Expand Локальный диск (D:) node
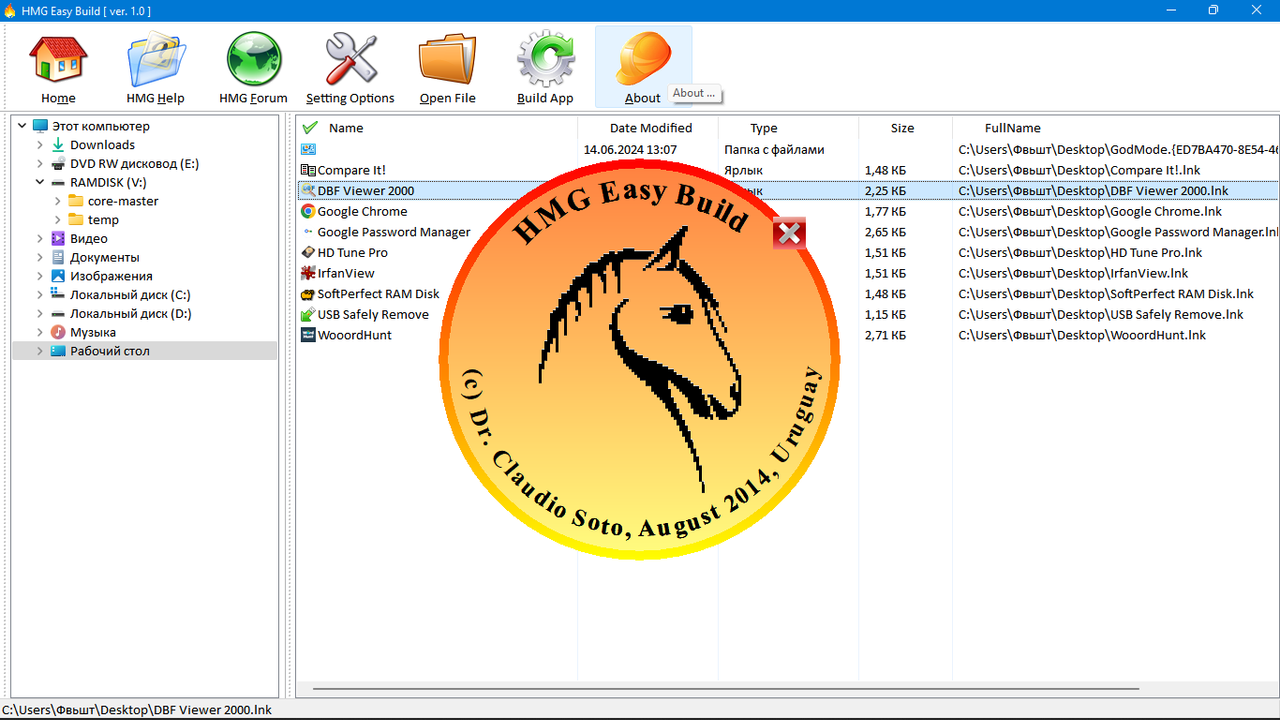1280x720 pixels. [40, 313]
